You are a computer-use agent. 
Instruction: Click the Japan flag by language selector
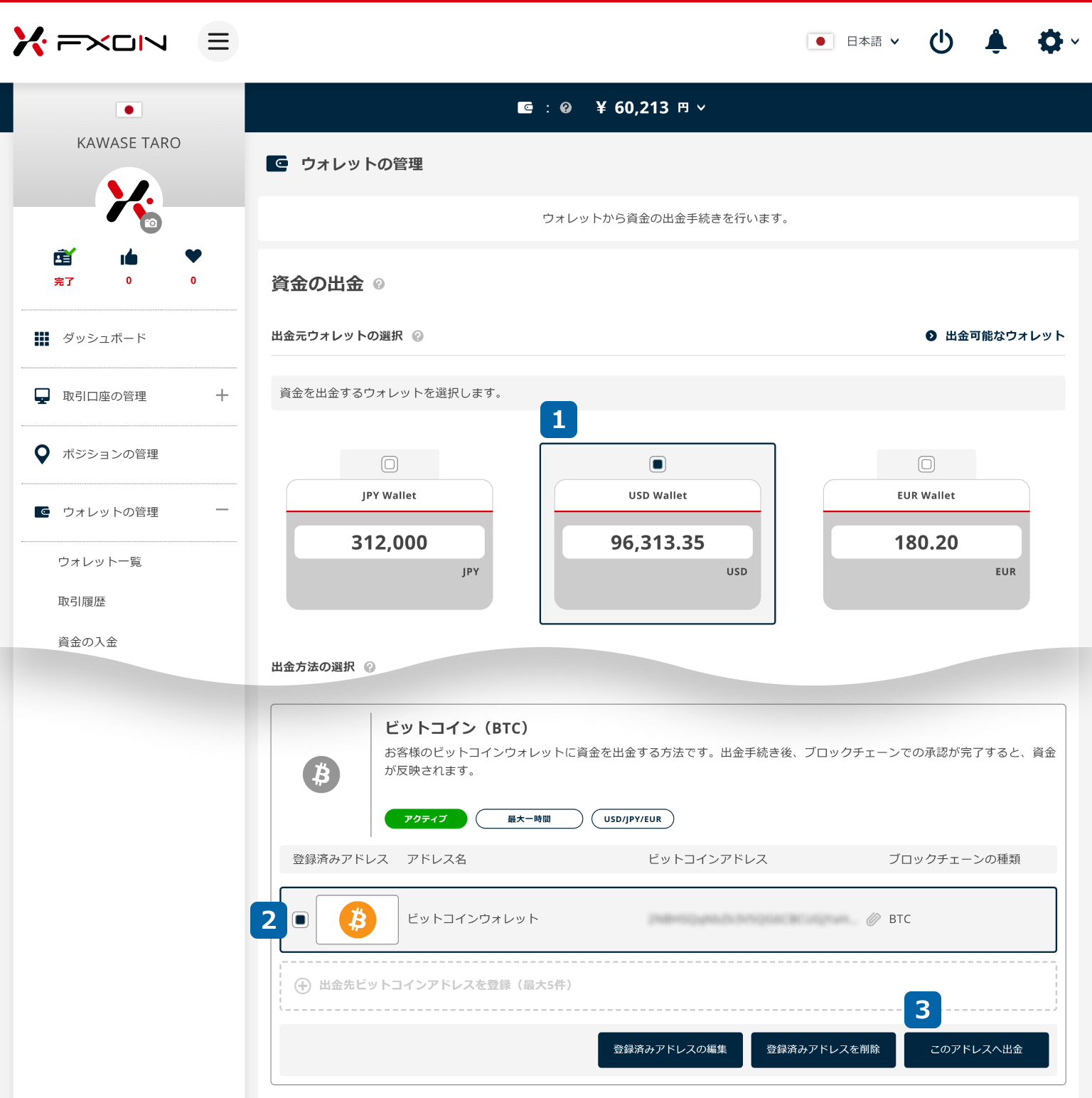[820, 41]
